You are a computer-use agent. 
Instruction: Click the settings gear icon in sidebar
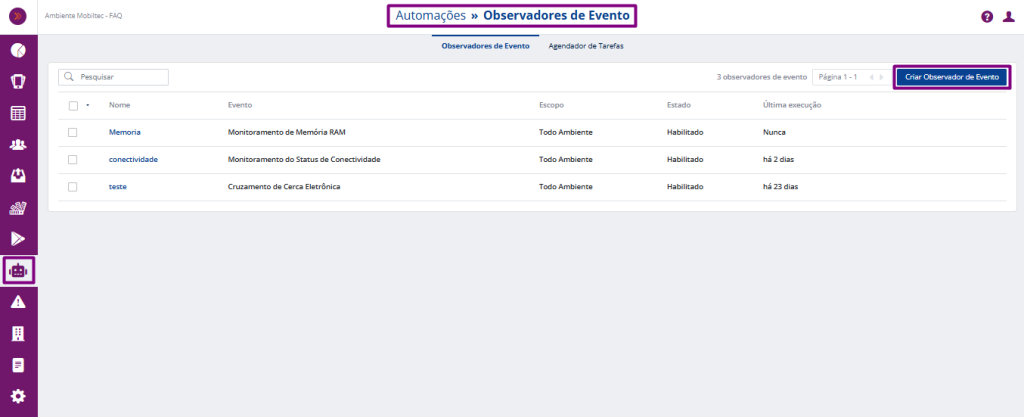[18, 396]
